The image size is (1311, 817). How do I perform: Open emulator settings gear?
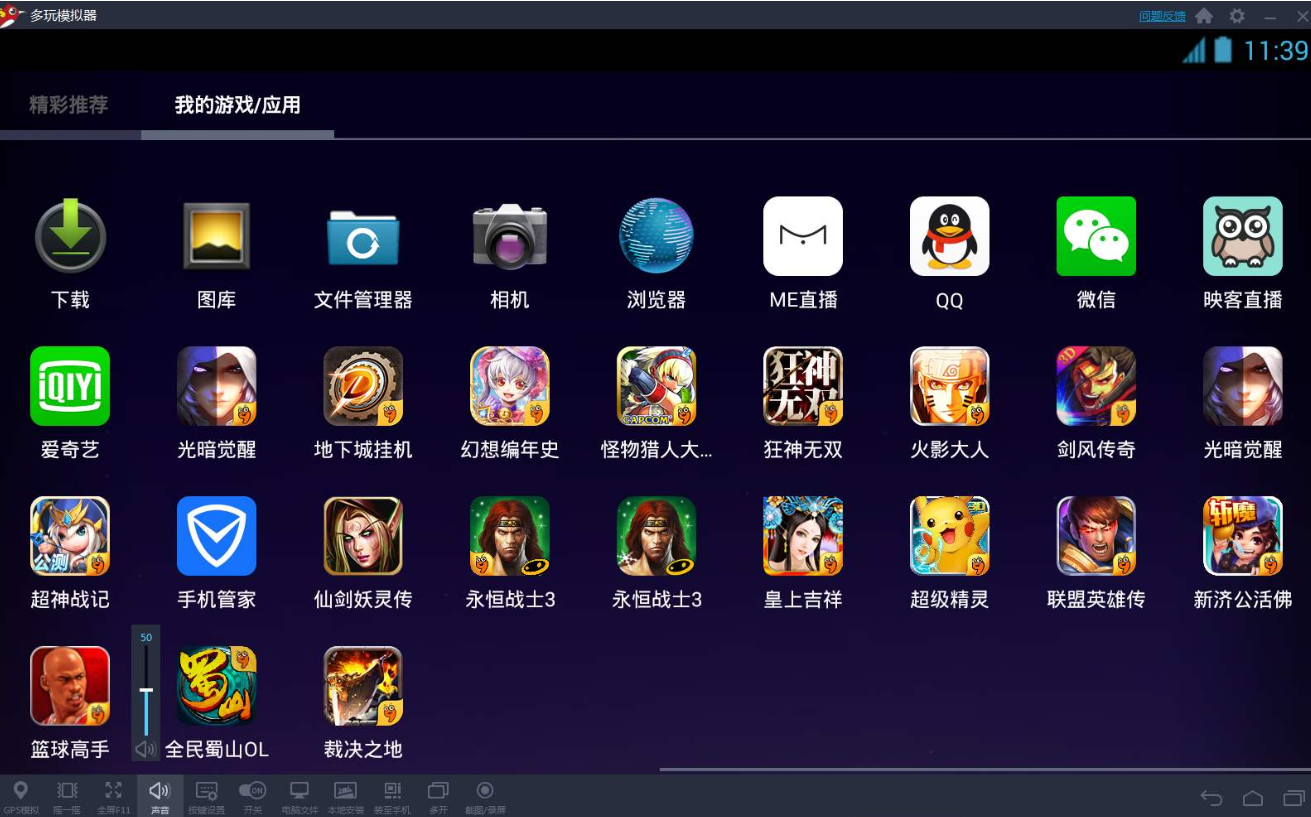(1237, 16)
